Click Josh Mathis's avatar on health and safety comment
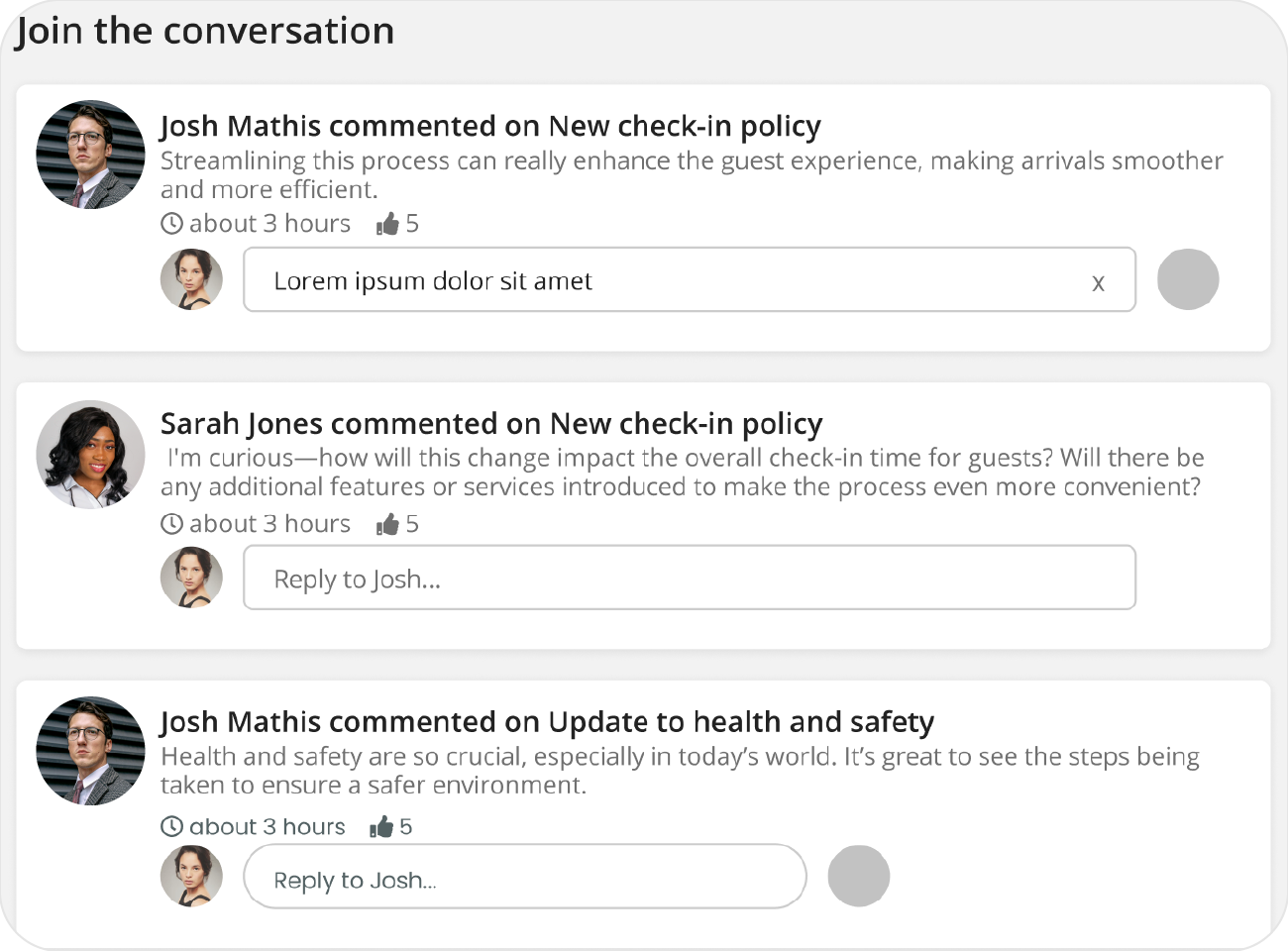Viewport: 1288px width, 951px height. pos(90,751)
